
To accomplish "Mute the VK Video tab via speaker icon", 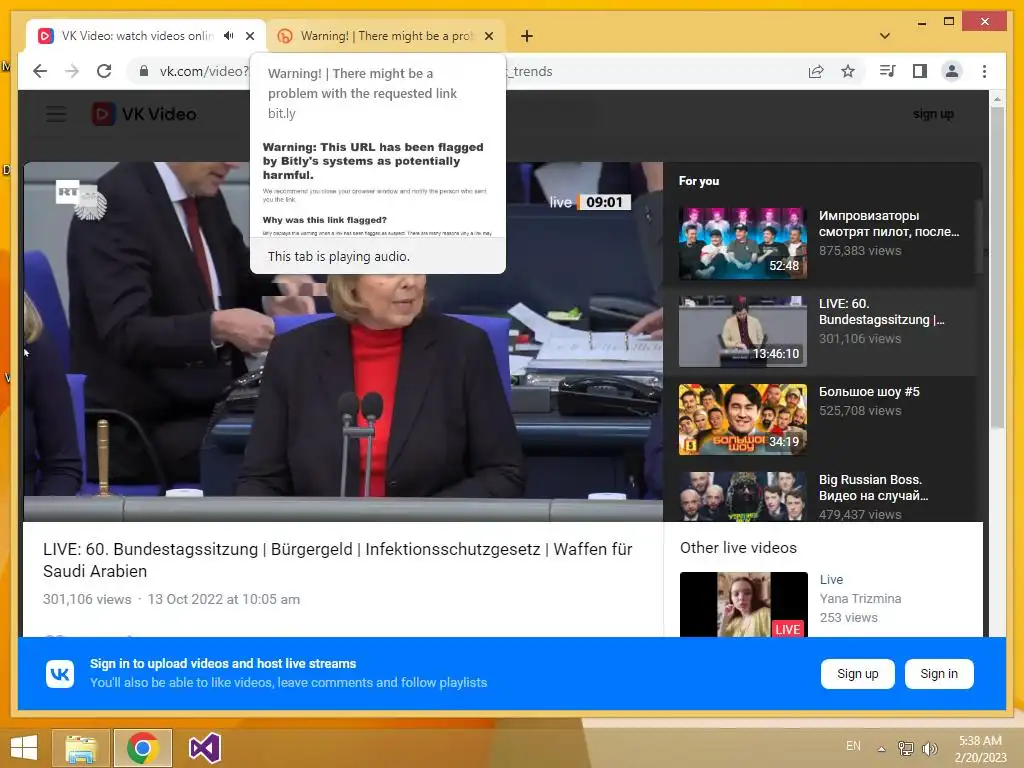I will (x=228, y=36).
